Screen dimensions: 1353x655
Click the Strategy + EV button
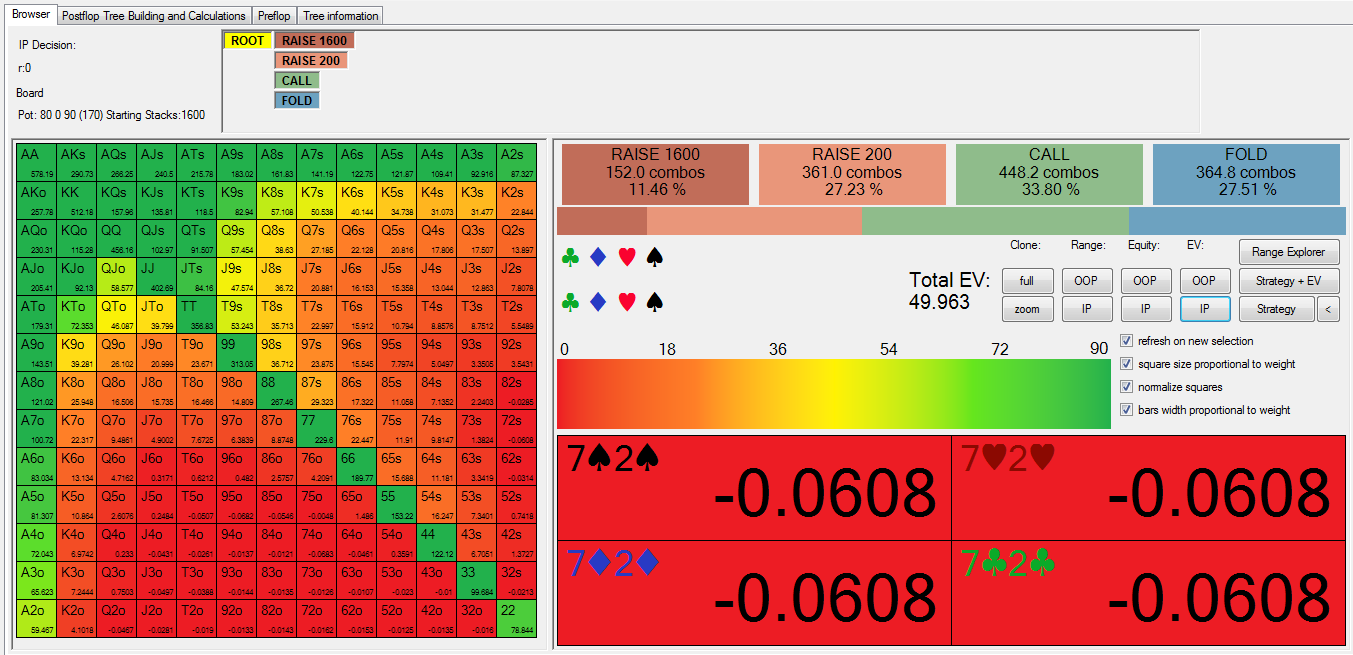tap(1289, 281)
